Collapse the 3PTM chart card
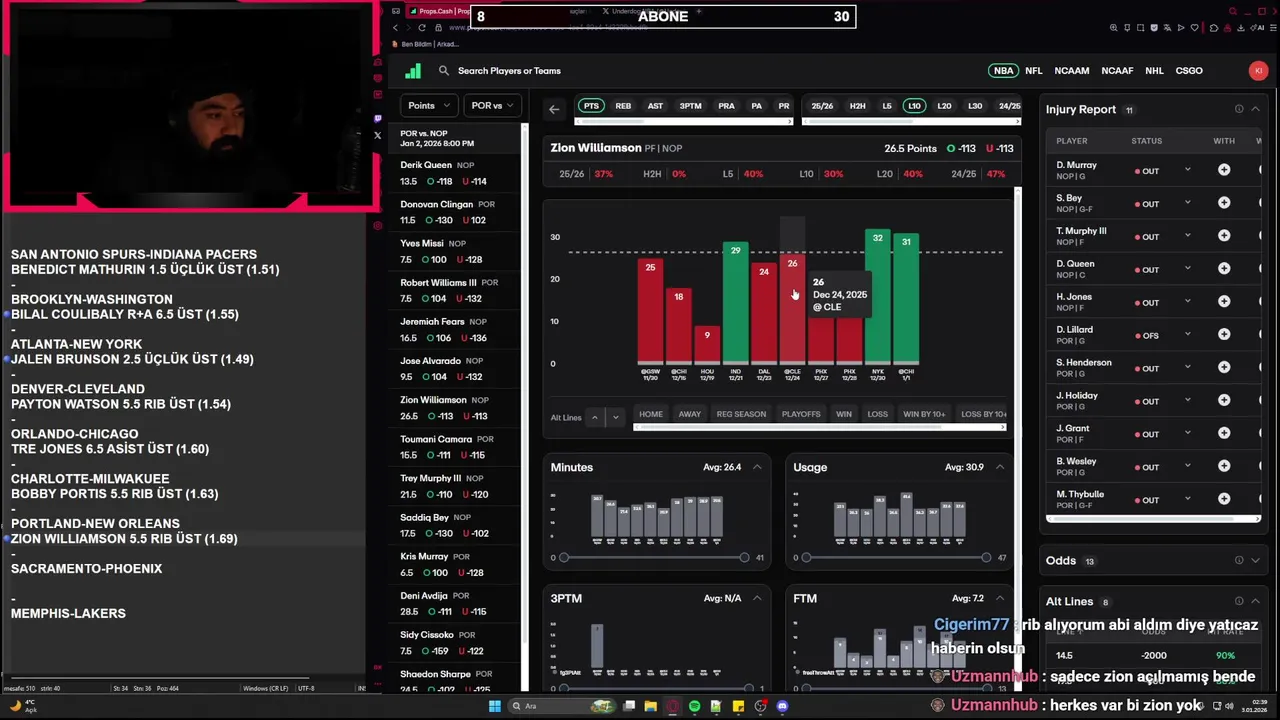 757,598
